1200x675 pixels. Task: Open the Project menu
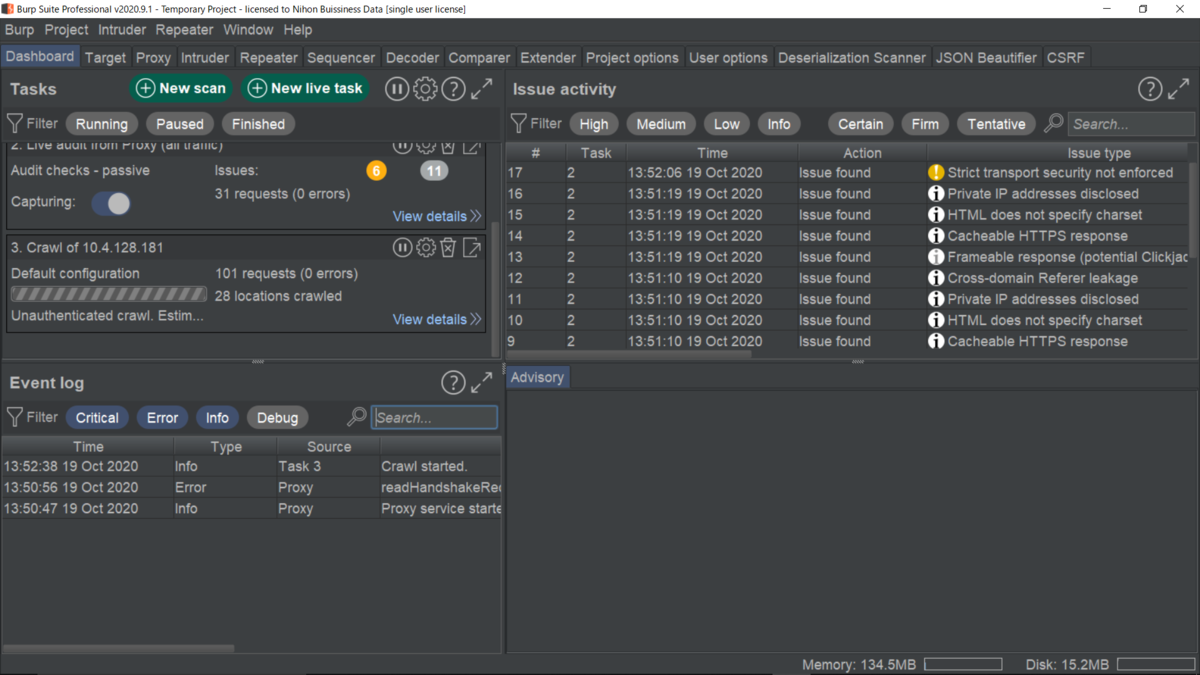click(67, 30)
